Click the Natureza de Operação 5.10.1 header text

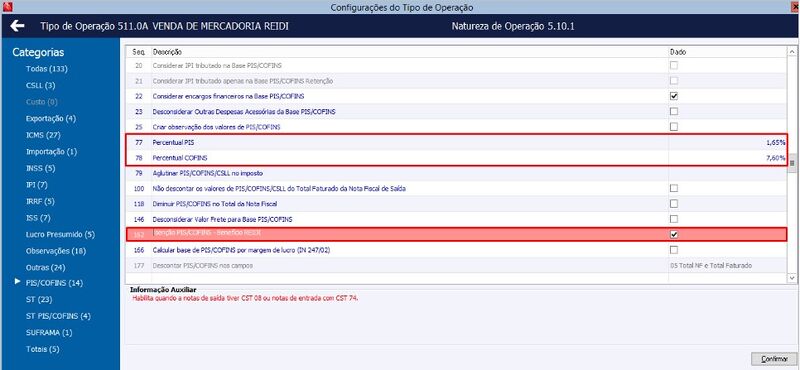513,26
